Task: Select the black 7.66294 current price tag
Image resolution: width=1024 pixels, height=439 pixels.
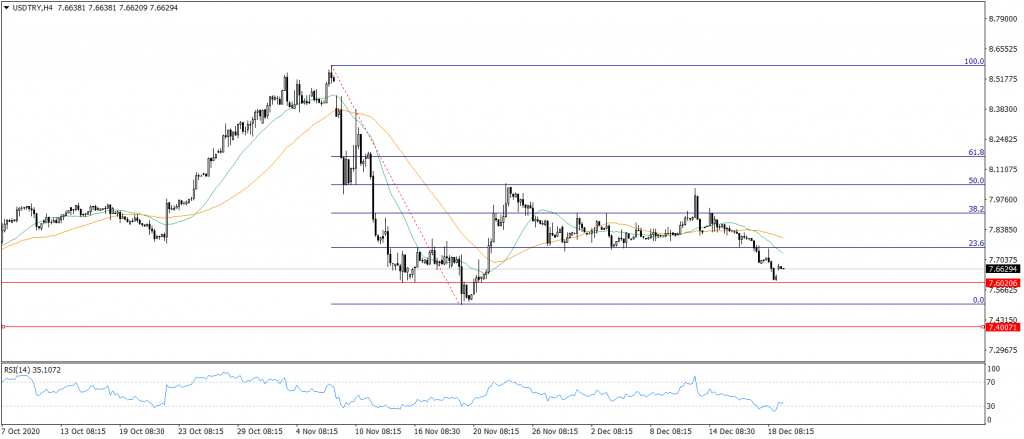Action: (x=1002, y=269)
